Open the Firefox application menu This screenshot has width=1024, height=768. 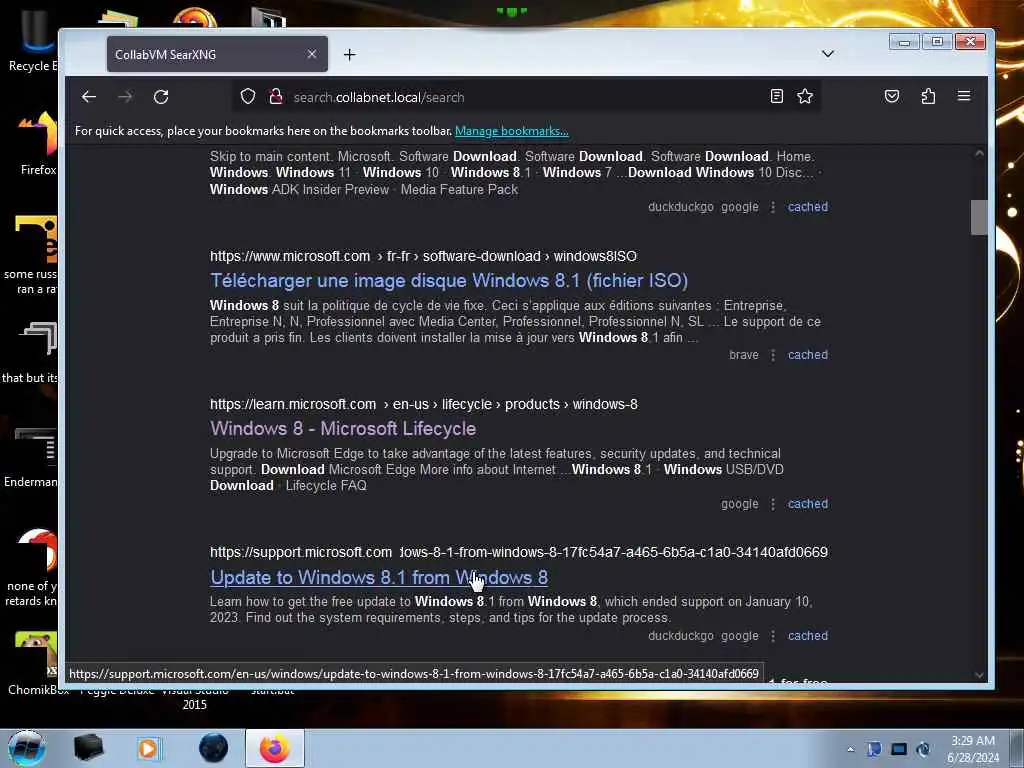[x=964, y=97]
